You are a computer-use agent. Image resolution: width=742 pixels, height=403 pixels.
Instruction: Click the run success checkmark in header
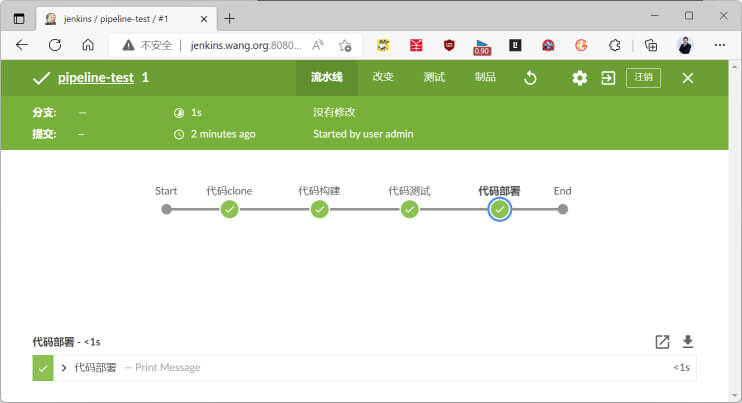point(41,78)
